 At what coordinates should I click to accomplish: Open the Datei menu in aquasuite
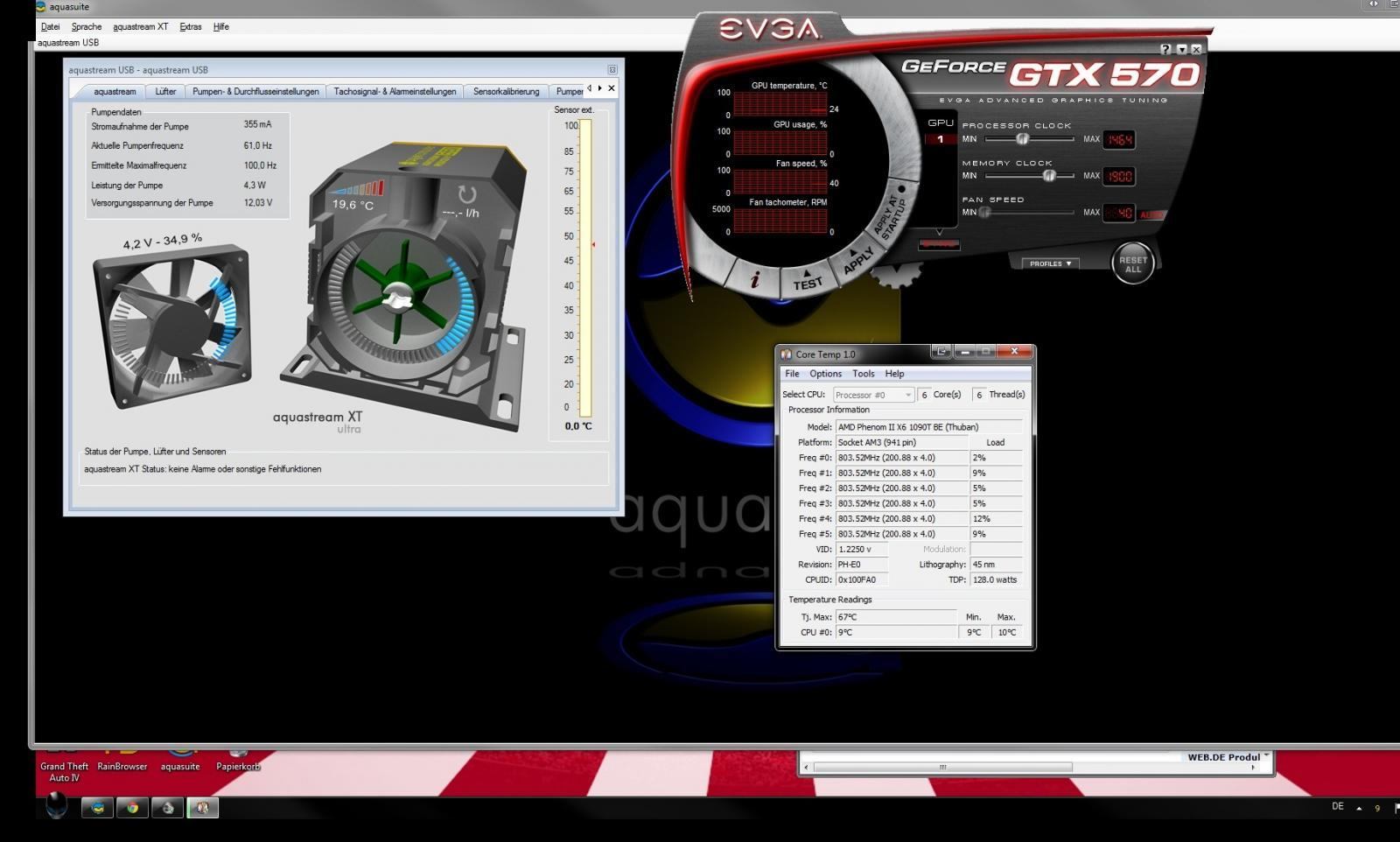click(x=51, y=27)
